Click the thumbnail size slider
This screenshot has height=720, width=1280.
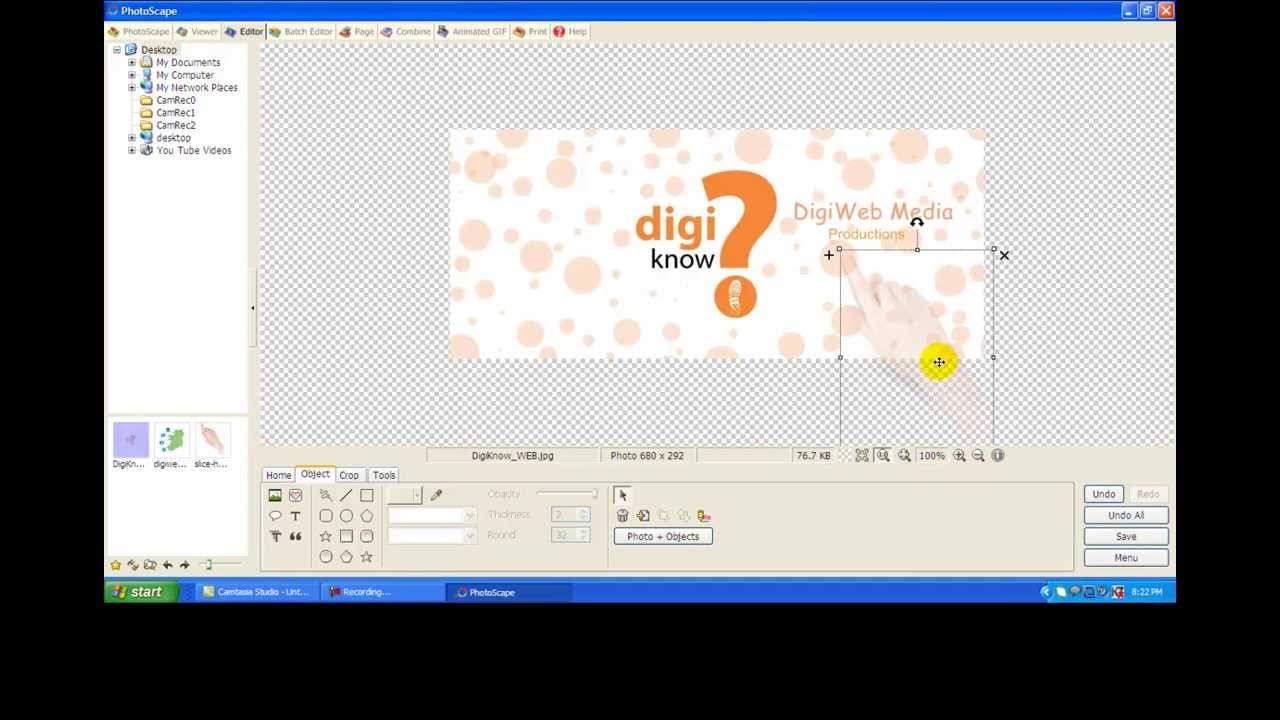point(220,565)
